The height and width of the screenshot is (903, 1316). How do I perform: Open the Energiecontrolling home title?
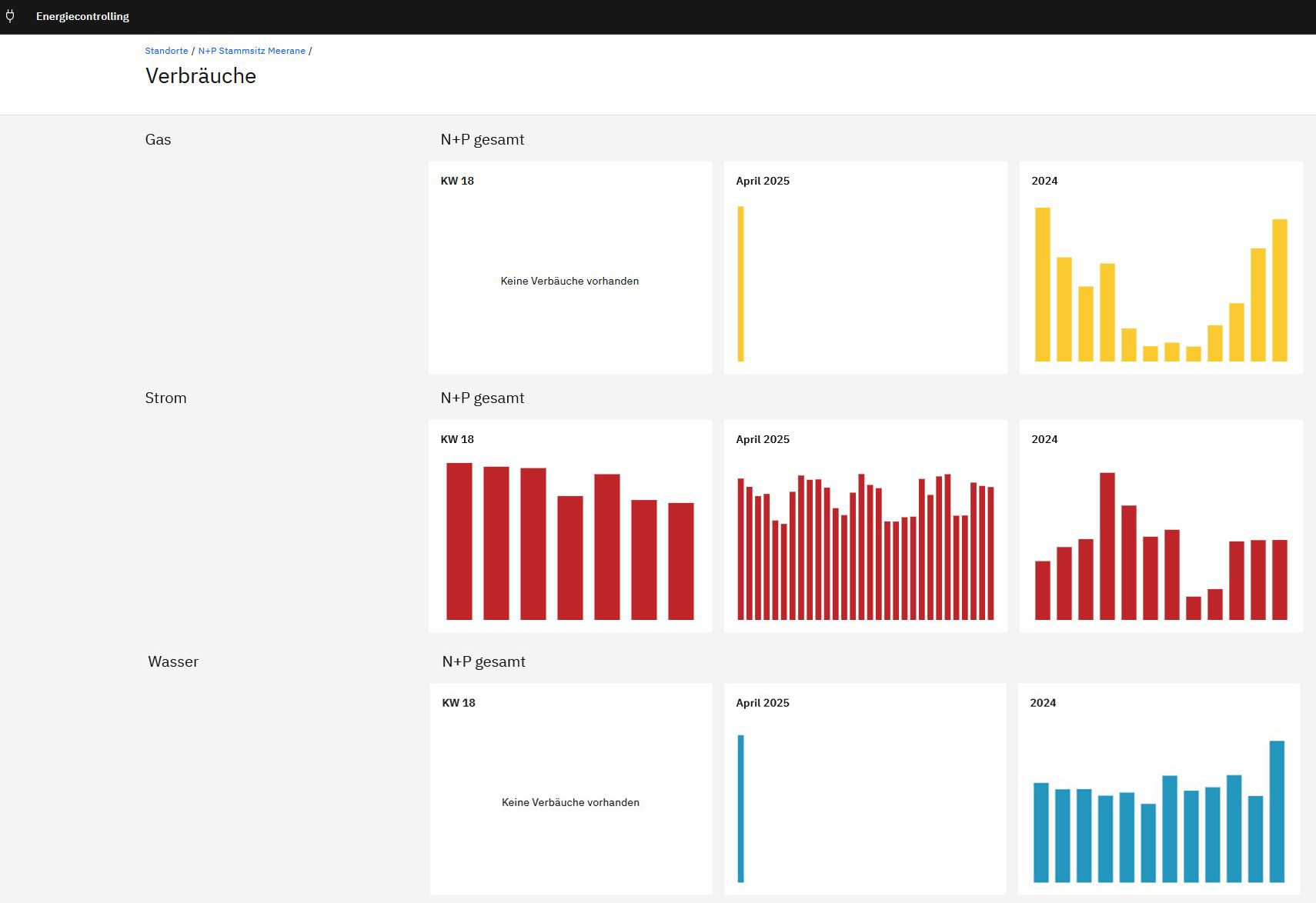[x=82, y=16]
